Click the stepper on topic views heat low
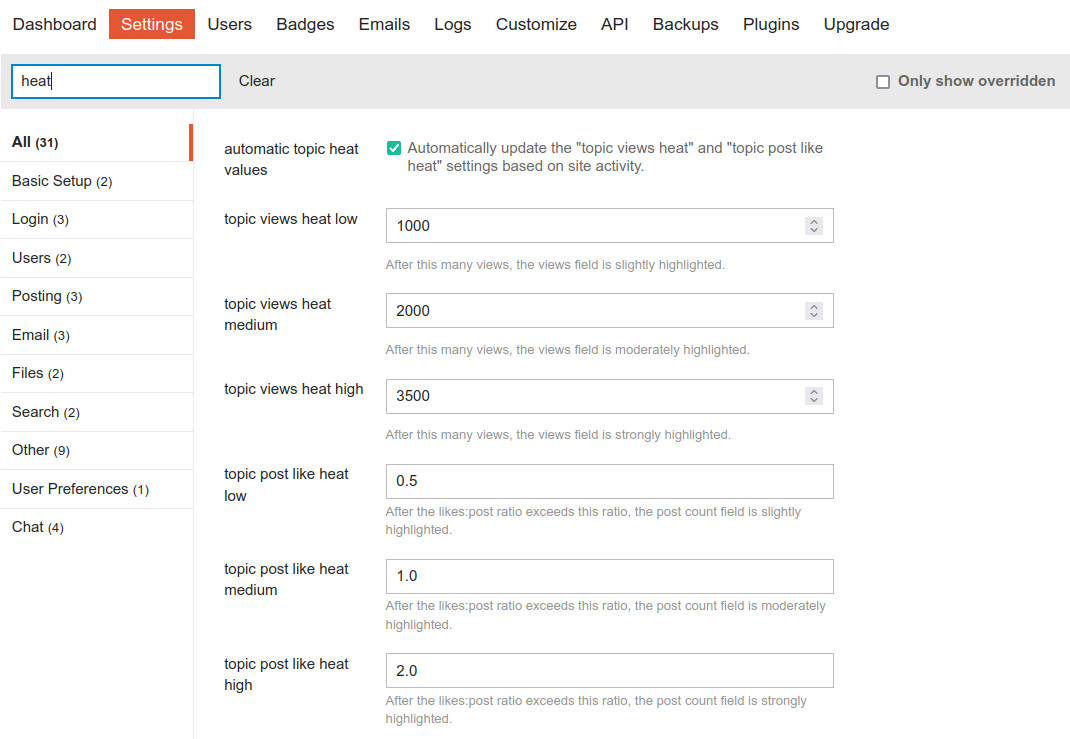The height and width of the screenshot is (739, 1070). pyautogui.click(x=814, y=226)
